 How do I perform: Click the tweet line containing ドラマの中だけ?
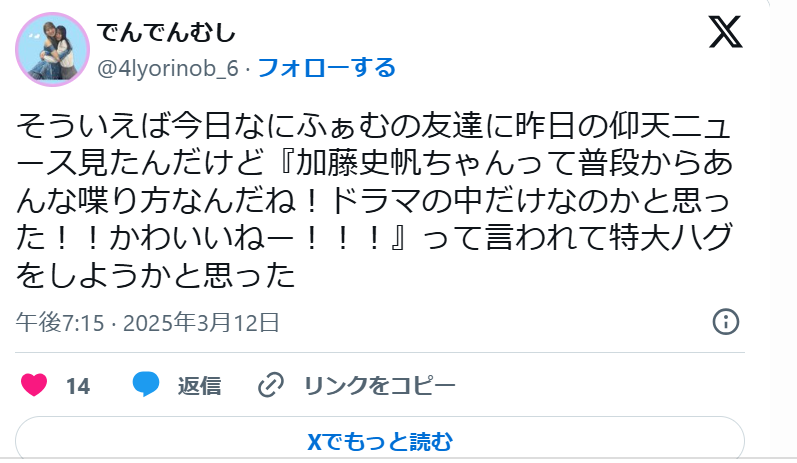click(374, 201)
